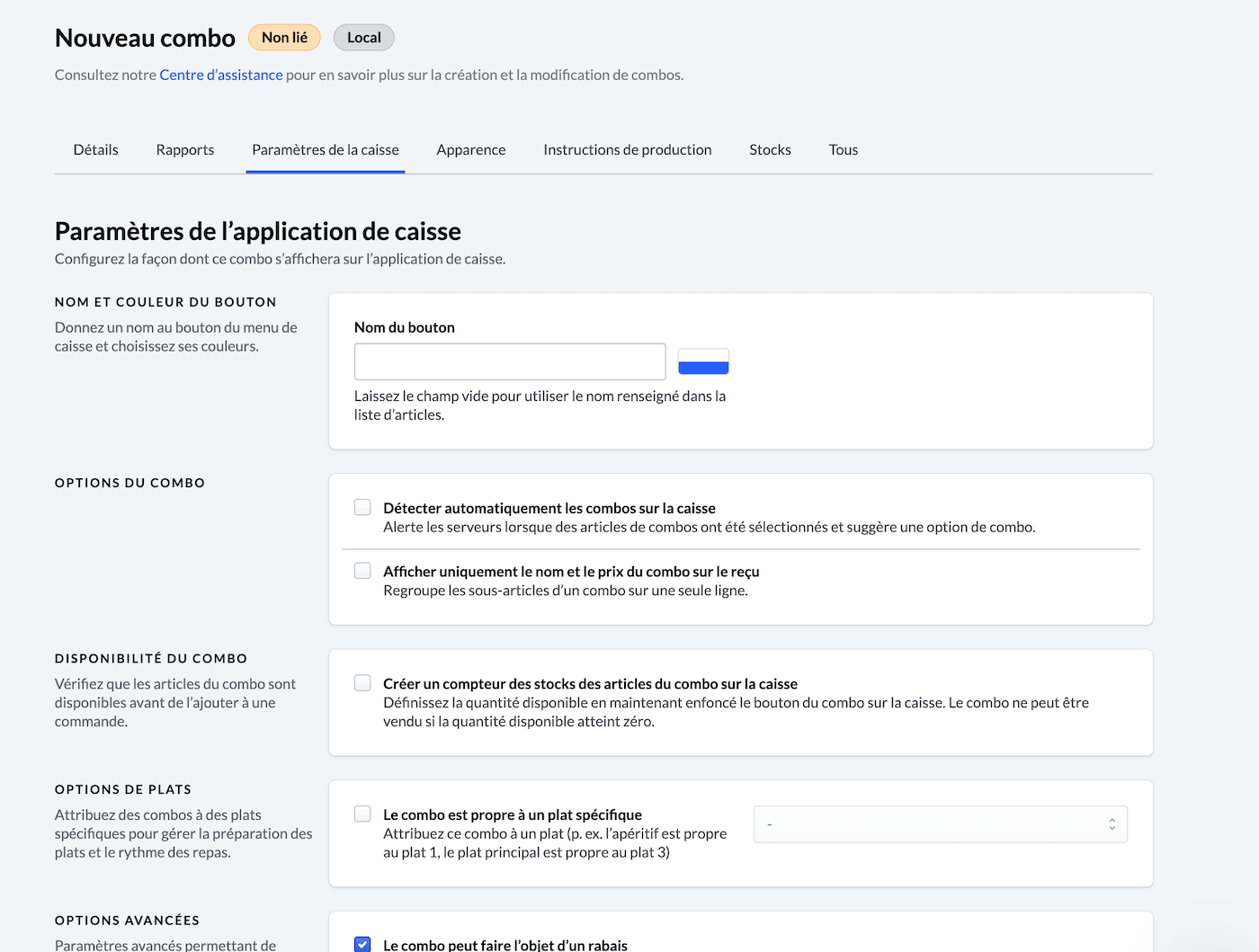Enable Détecter automatiquement les combos checkbox
1259x952 pixels.
pos(362,507)
